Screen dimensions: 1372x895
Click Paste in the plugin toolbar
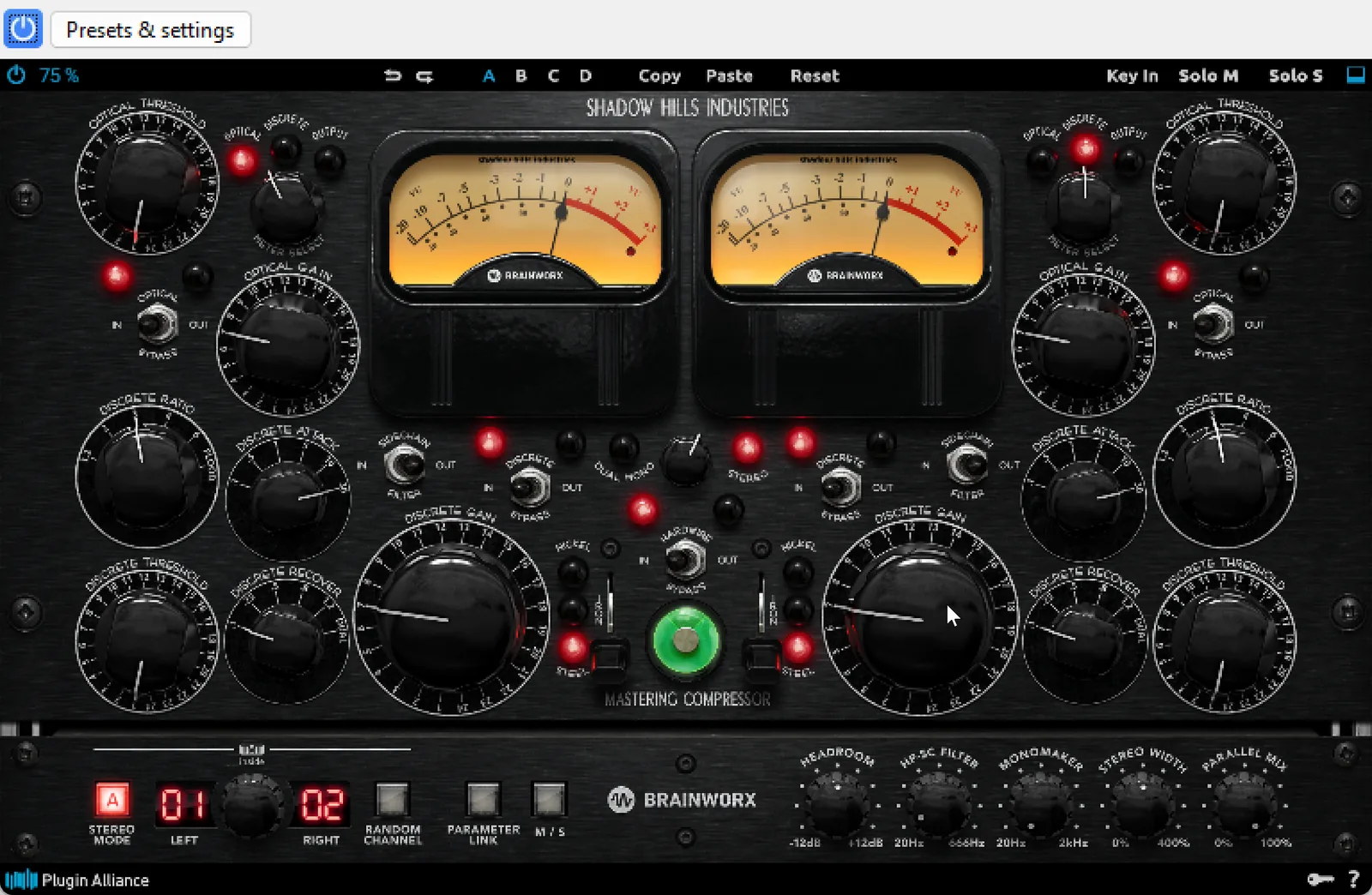click(729, 75)
